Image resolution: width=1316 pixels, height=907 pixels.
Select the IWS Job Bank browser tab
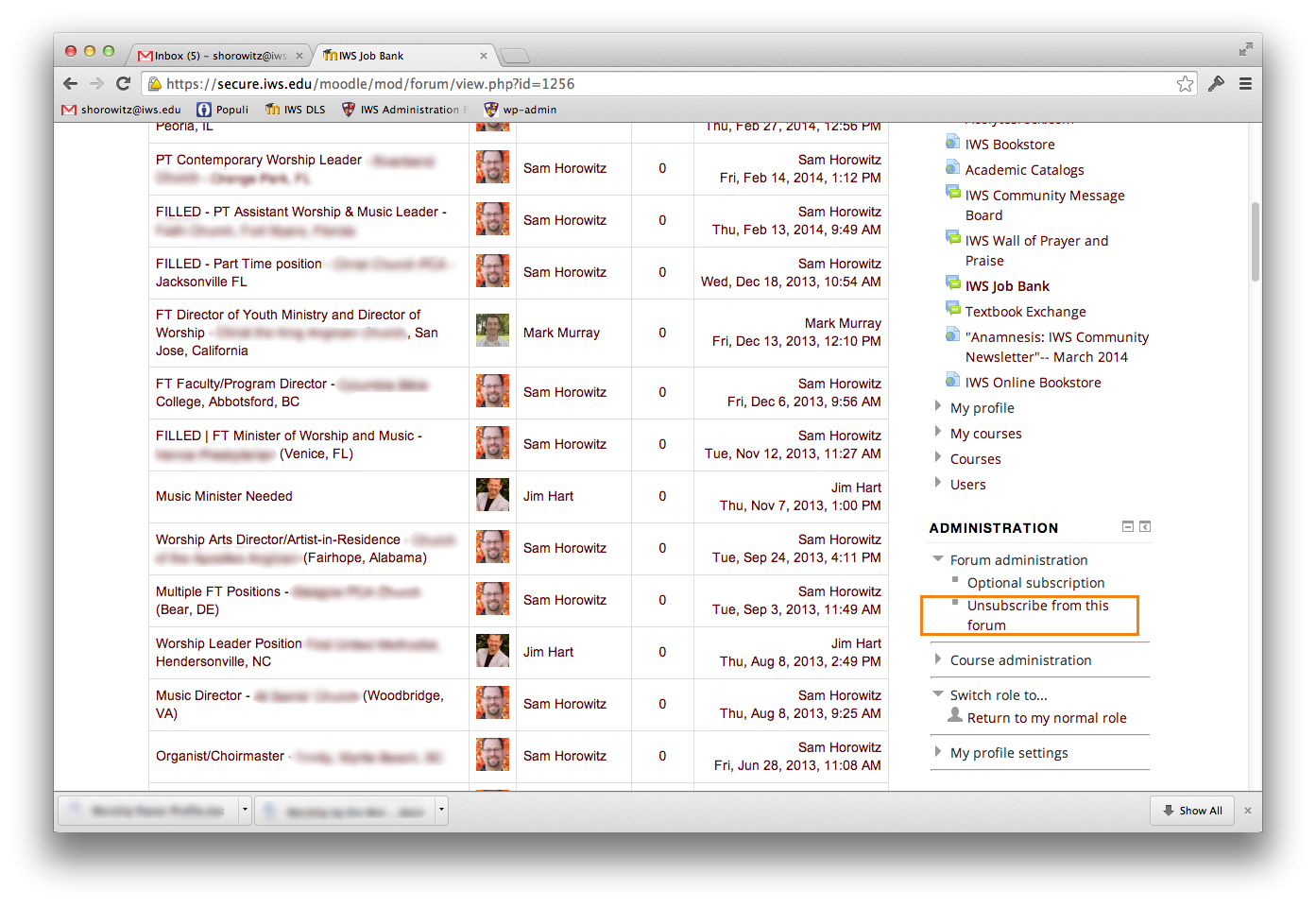tap(403, 56)
